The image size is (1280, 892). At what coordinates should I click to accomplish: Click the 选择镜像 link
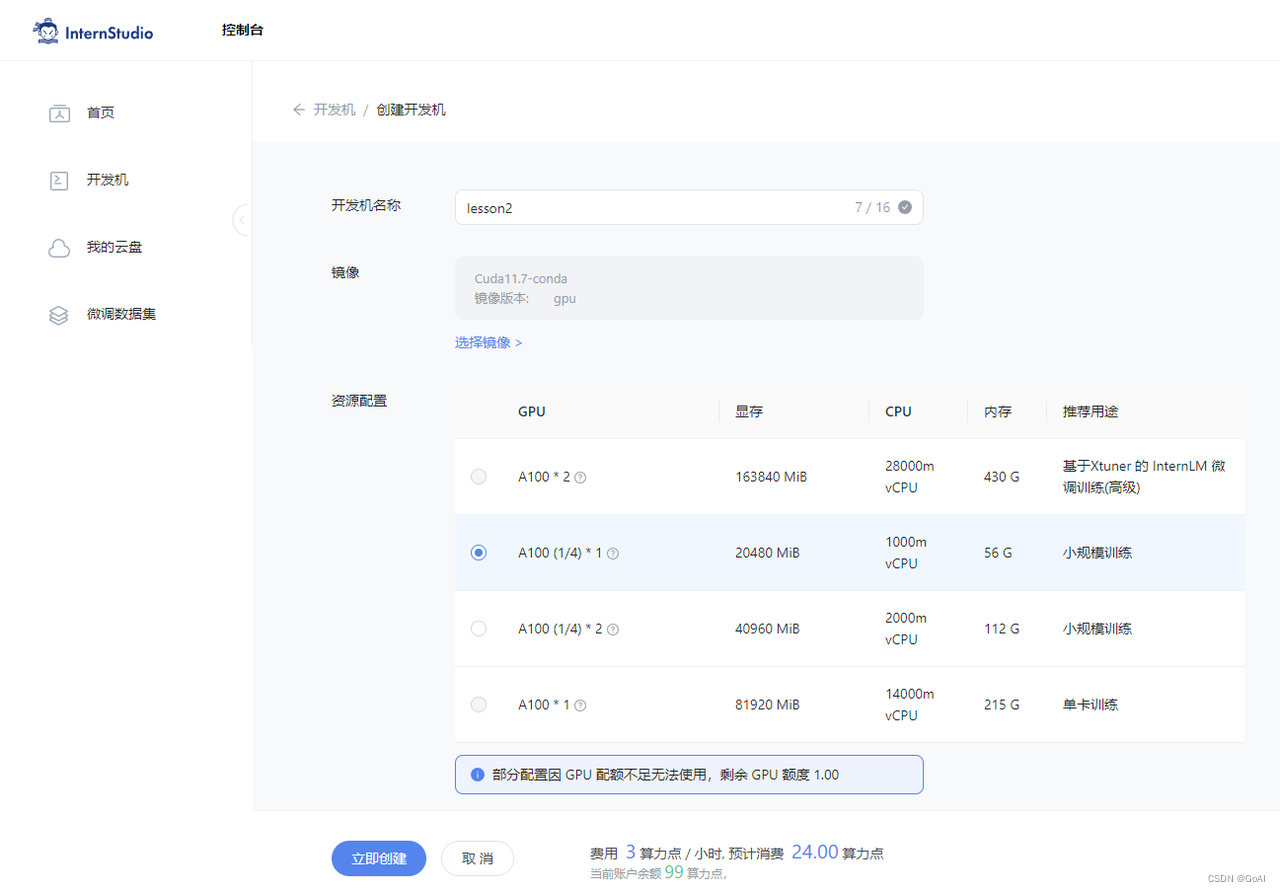(x=488, y=342)
